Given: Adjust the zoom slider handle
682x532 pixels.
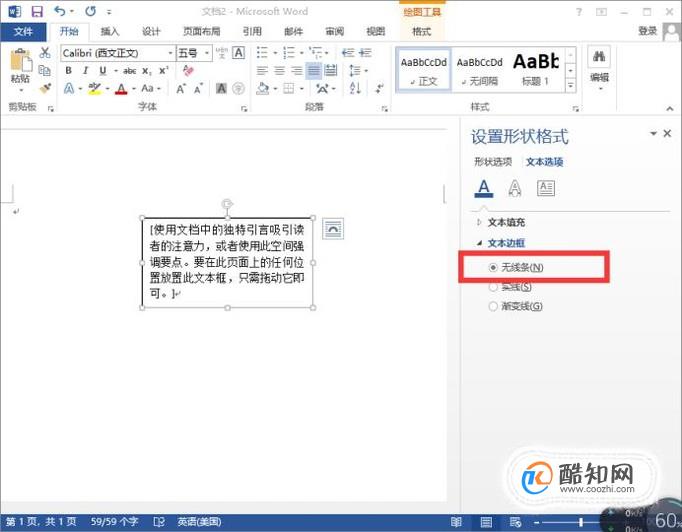Looking at the screenshot, I should pos(581,522).
